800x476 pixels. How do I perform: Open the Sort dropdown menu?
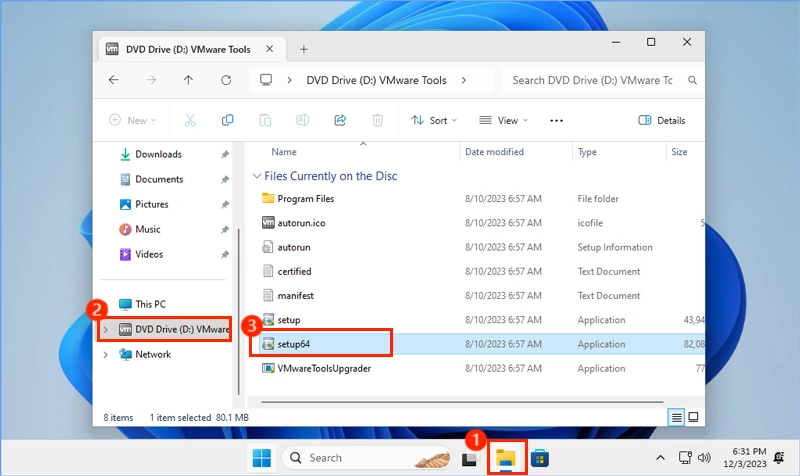click(x=434, y=120)
